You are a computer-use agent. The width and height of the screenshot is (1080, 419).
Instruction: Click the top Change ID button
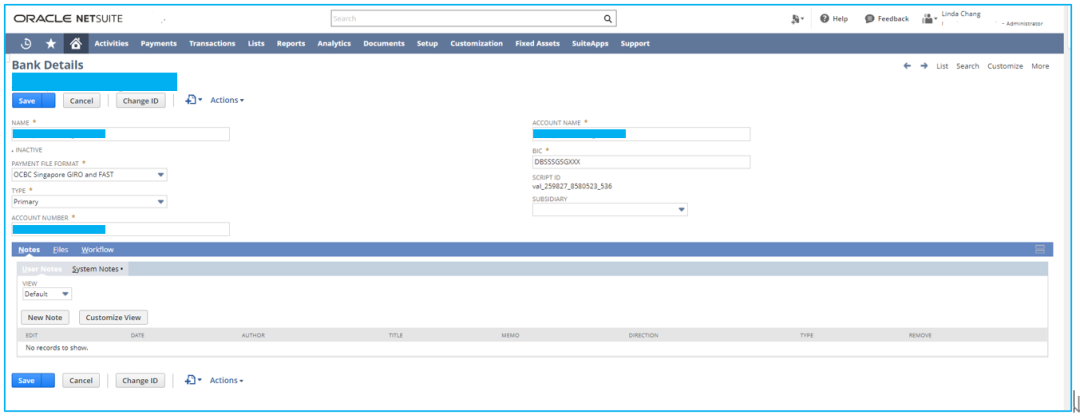[x=141, y=101]
